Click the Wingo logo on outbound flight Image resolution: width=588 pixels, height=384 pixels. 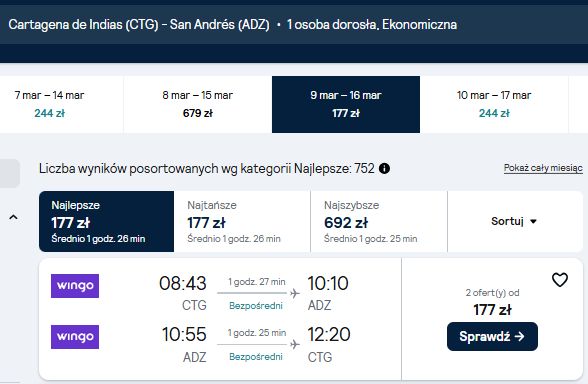(75, 286)
